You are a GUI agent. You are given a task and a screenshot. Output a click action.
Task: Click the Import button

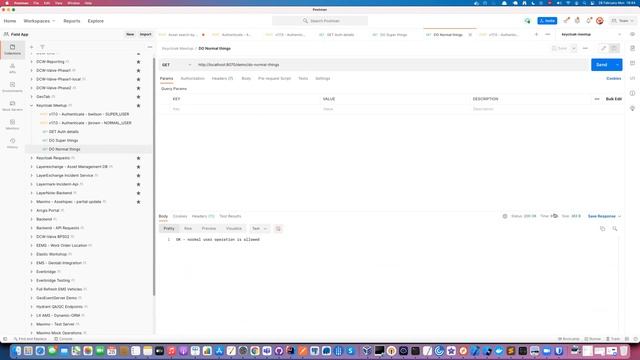point(146,35)
